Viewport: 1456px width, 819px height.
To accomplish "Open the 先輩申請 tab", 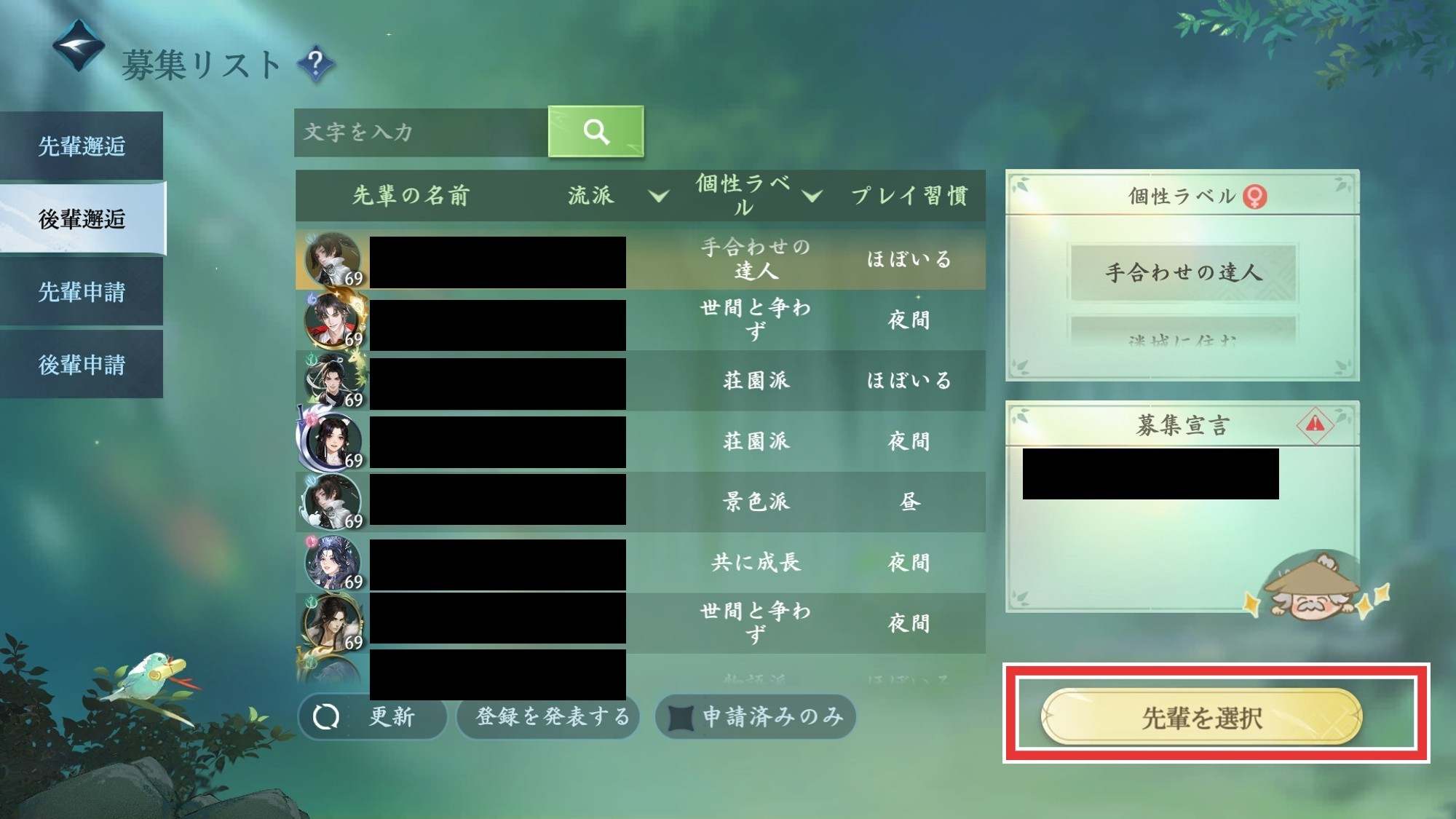I will pos(82,292).
